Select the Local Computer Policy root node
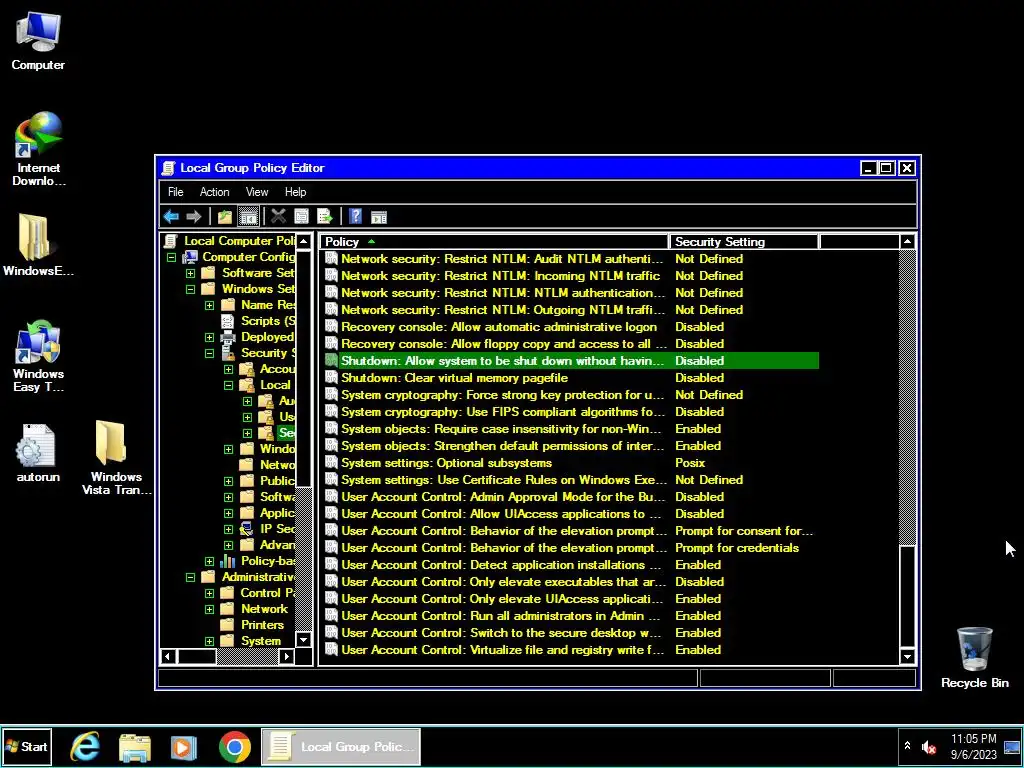 238,241
